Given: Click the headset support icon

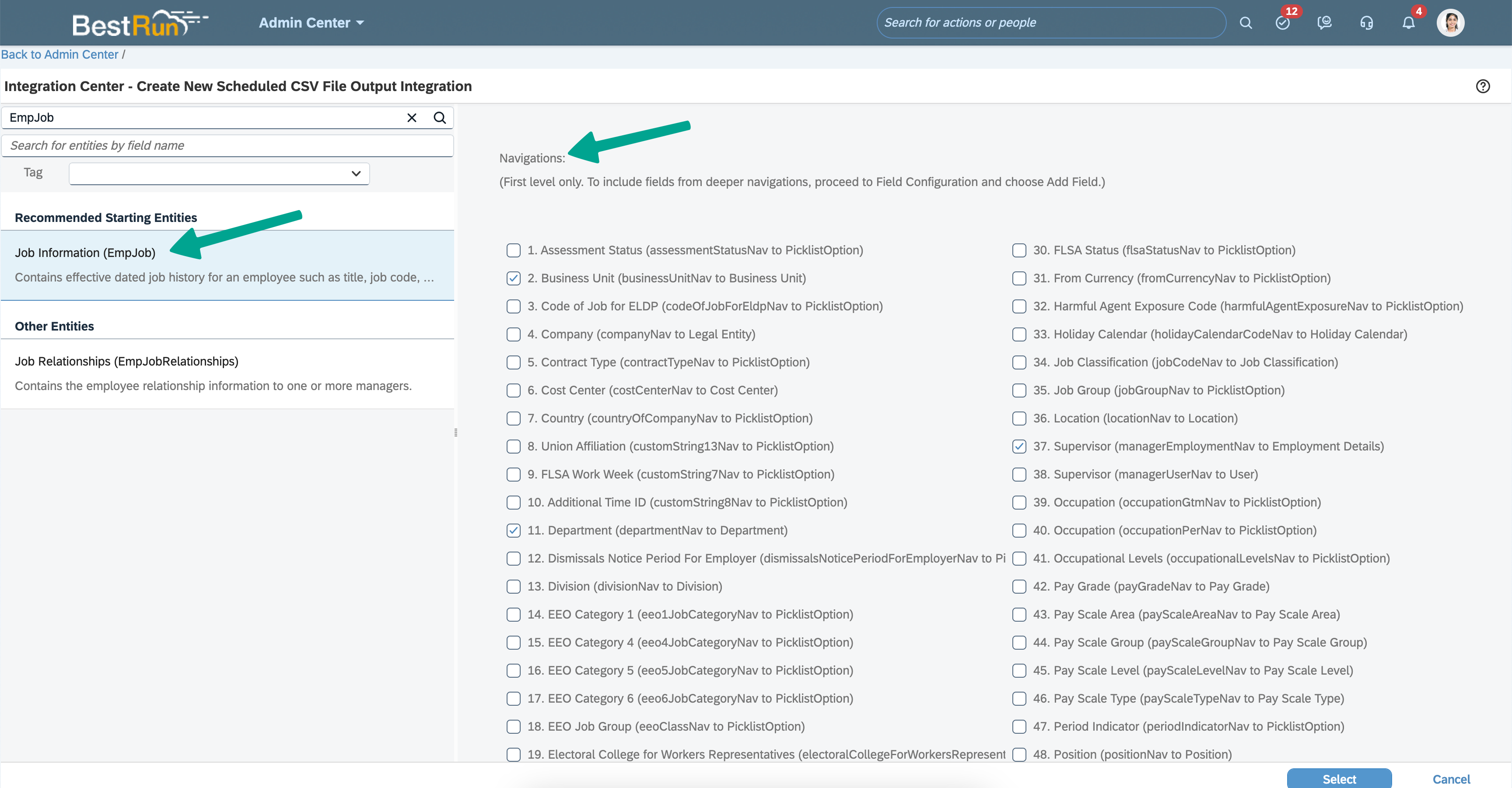Looking at the screenshot, I should (1366, 23).
